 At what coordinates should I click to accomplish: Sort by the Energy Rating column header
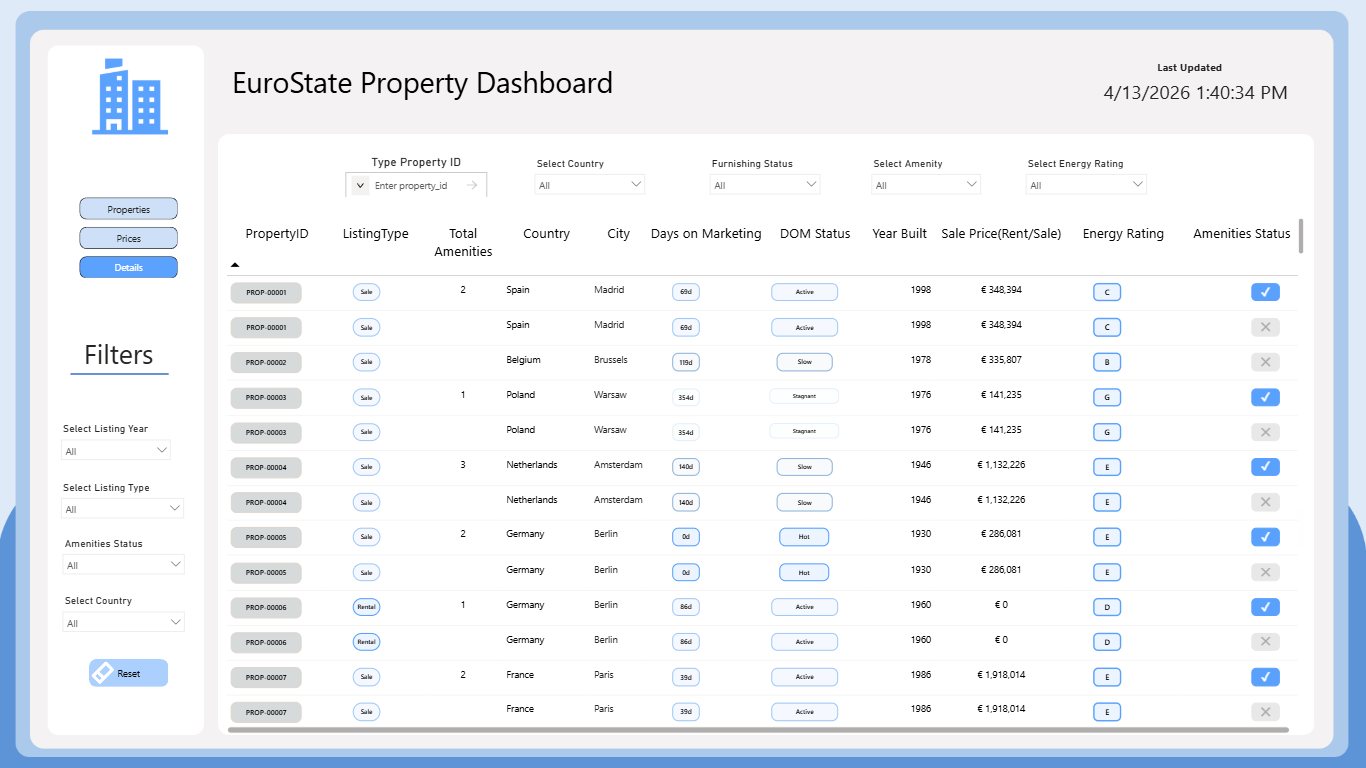[x=1123, y=234]
